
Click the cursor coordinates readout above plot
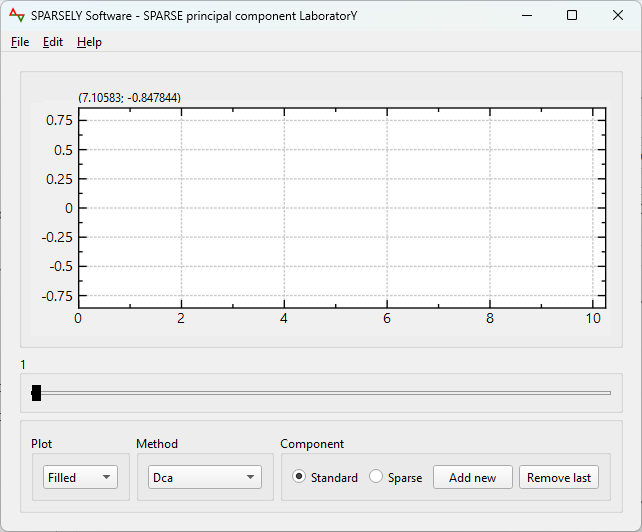129,97
